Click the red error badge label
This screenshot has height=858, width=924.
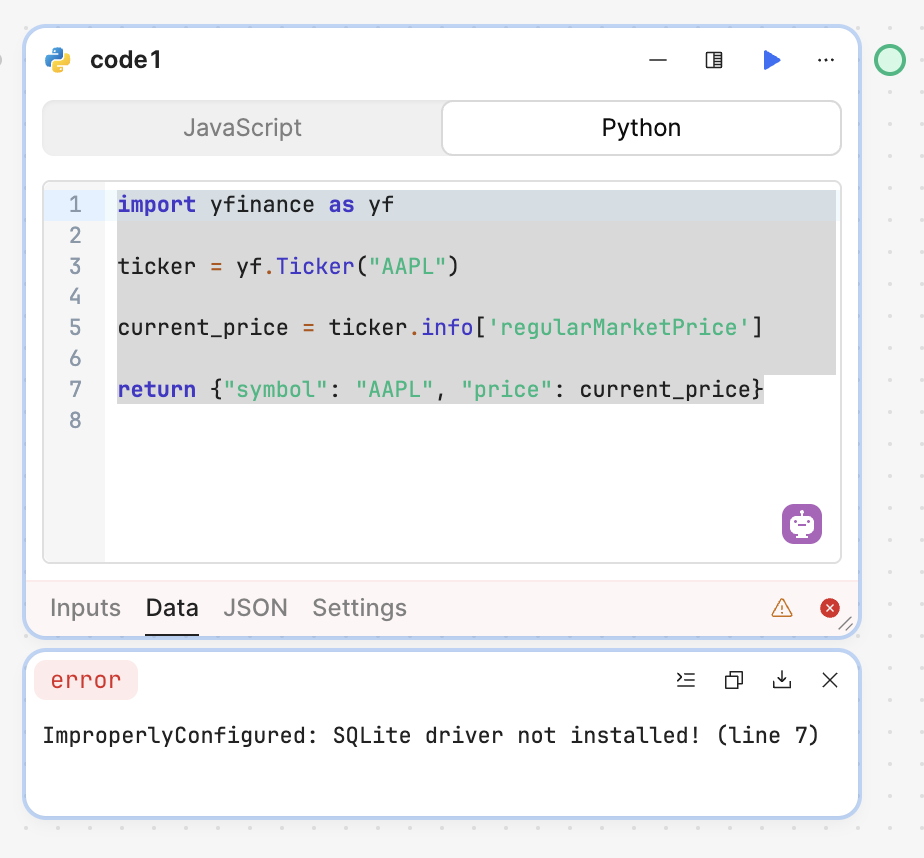(x=86, y=680)
